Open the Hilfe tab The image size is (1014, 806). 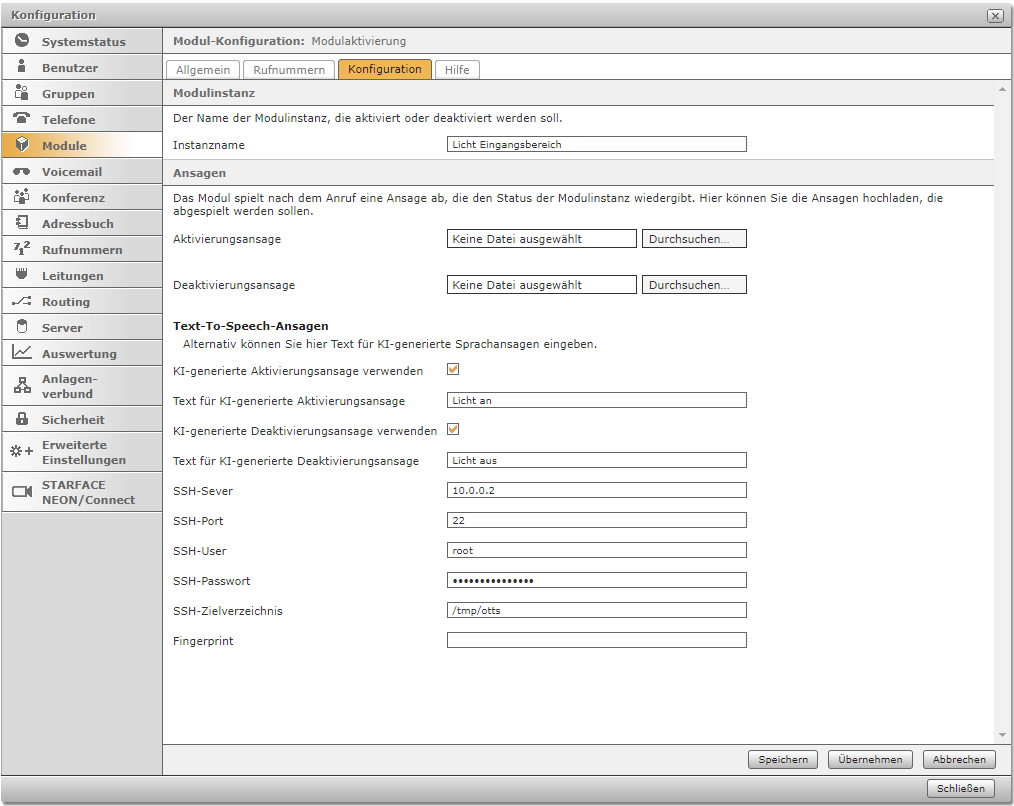(x=457, y=70)
